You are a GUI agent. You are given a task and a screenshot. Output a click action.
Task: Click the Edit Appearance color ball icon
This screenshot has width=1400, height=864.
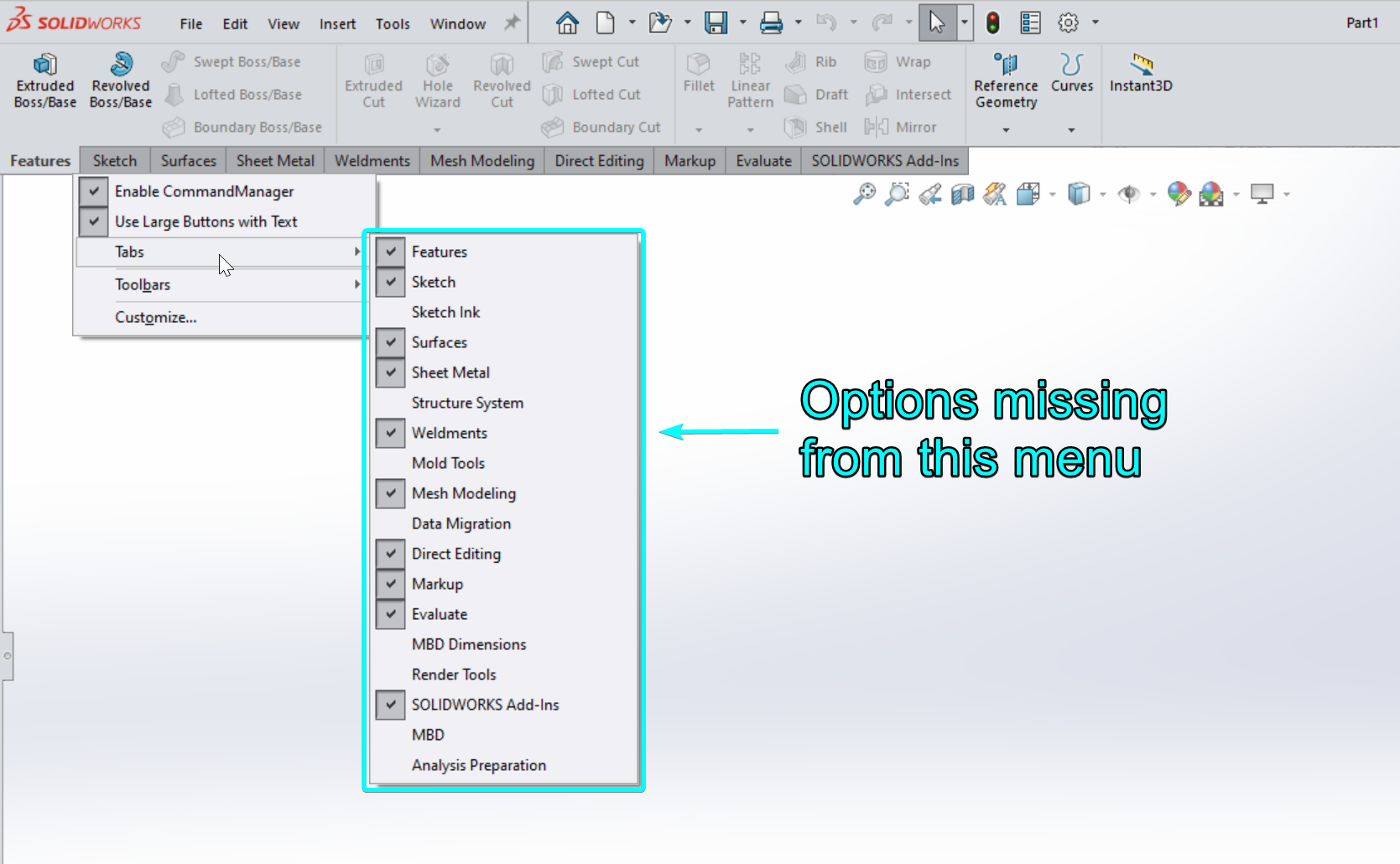[1179, 194]
